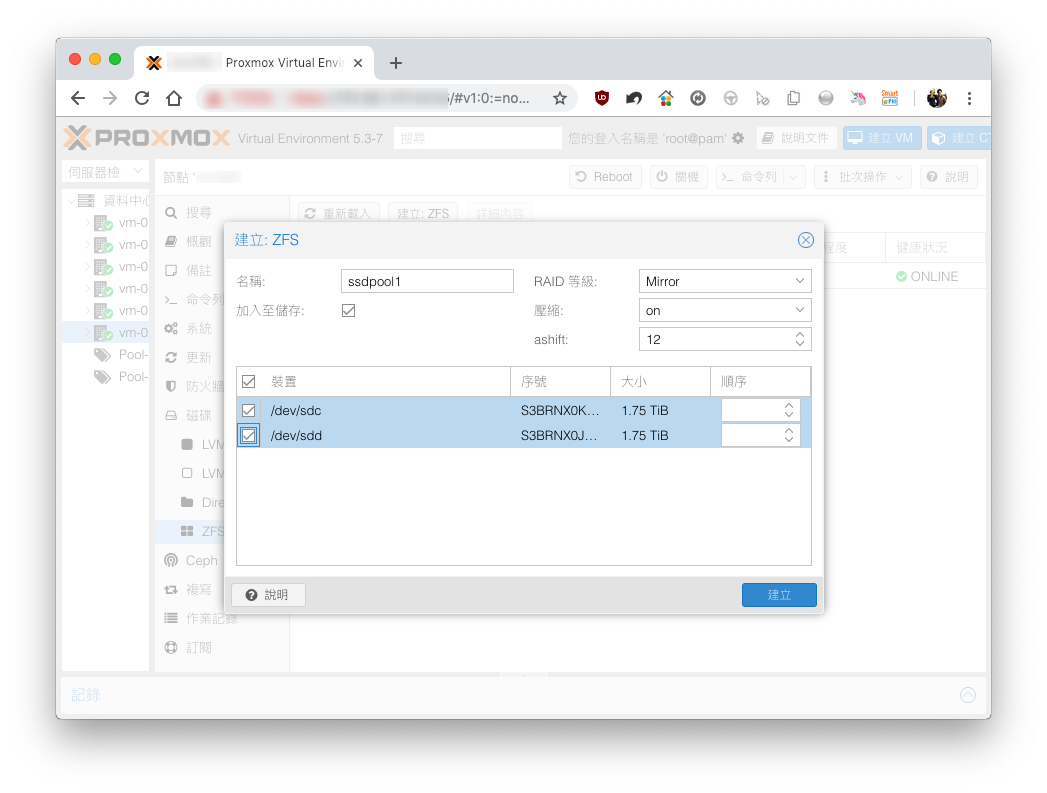
Task: Open the Smart extension icon in toolbar
Action: coord(889,98)
